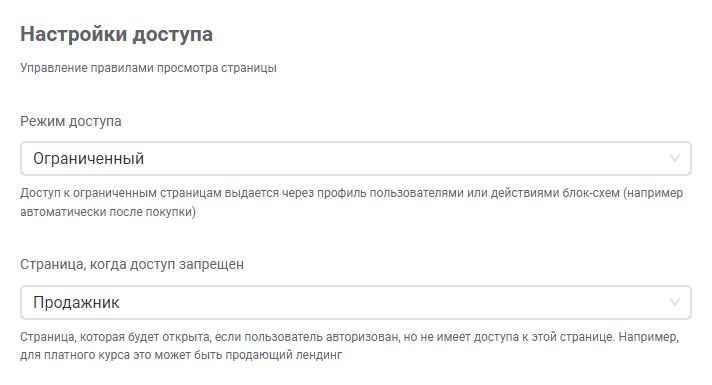Open the Режим доступа dropdown

[x=356, y=158]
